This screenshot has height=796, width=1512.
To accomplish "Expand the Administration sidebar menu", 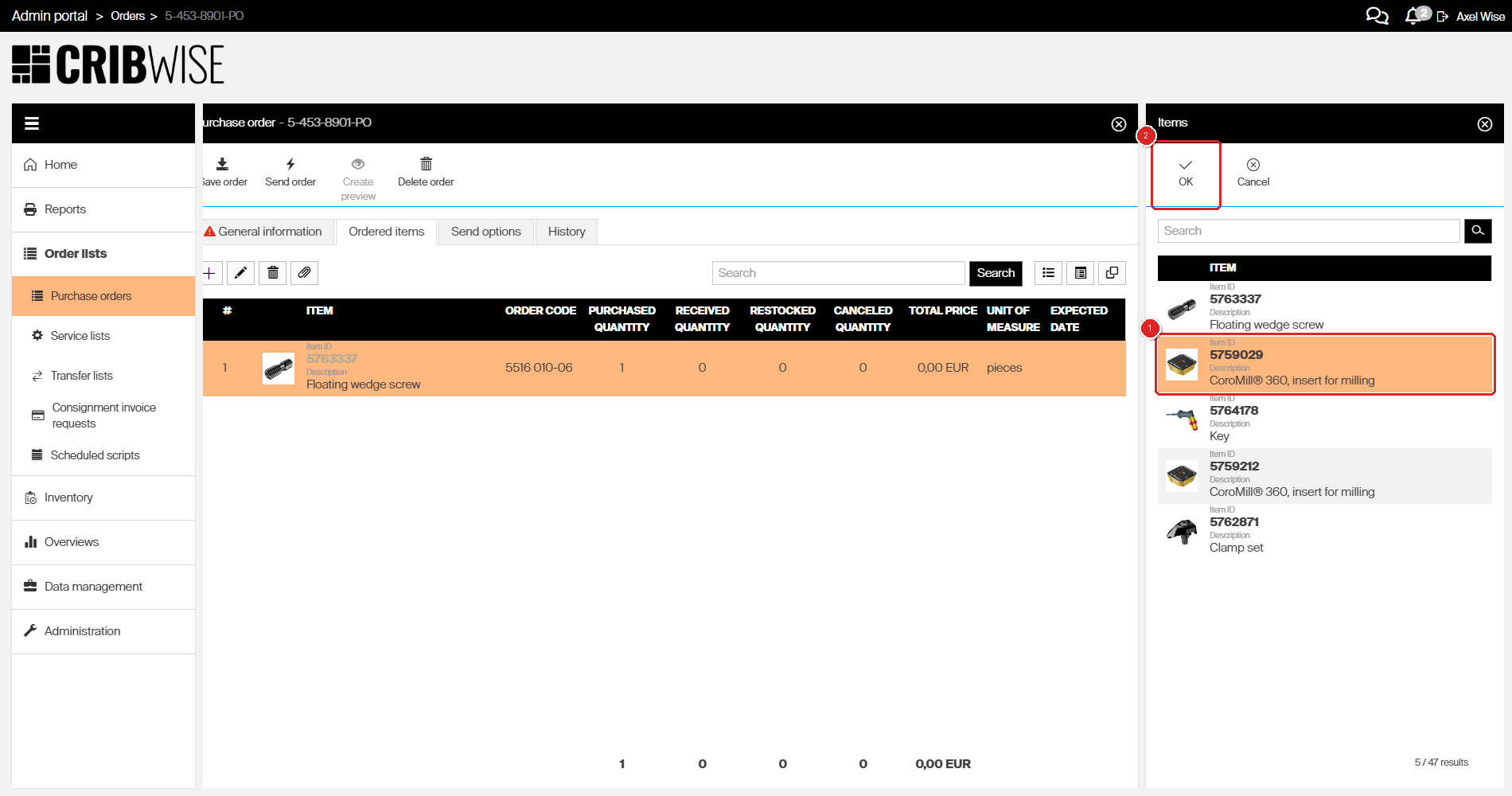I will click(x=82, y=631).
